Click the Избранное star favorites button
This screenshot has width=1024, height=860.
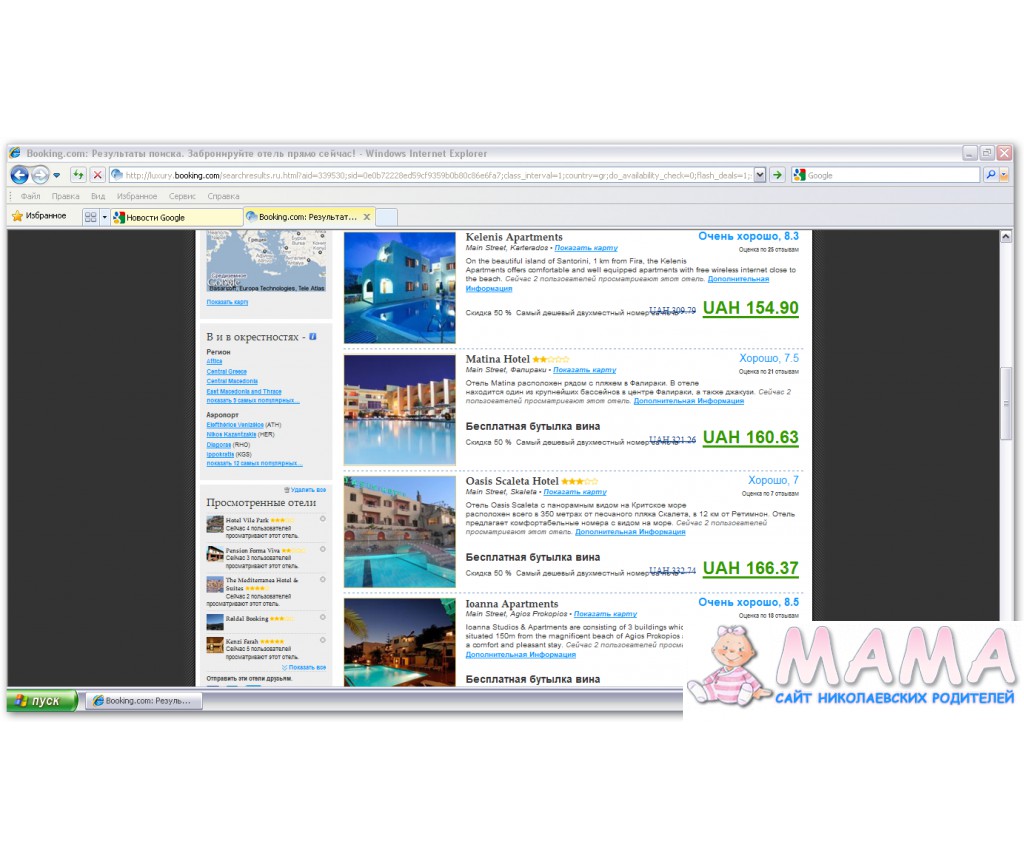tap(38, 216)
